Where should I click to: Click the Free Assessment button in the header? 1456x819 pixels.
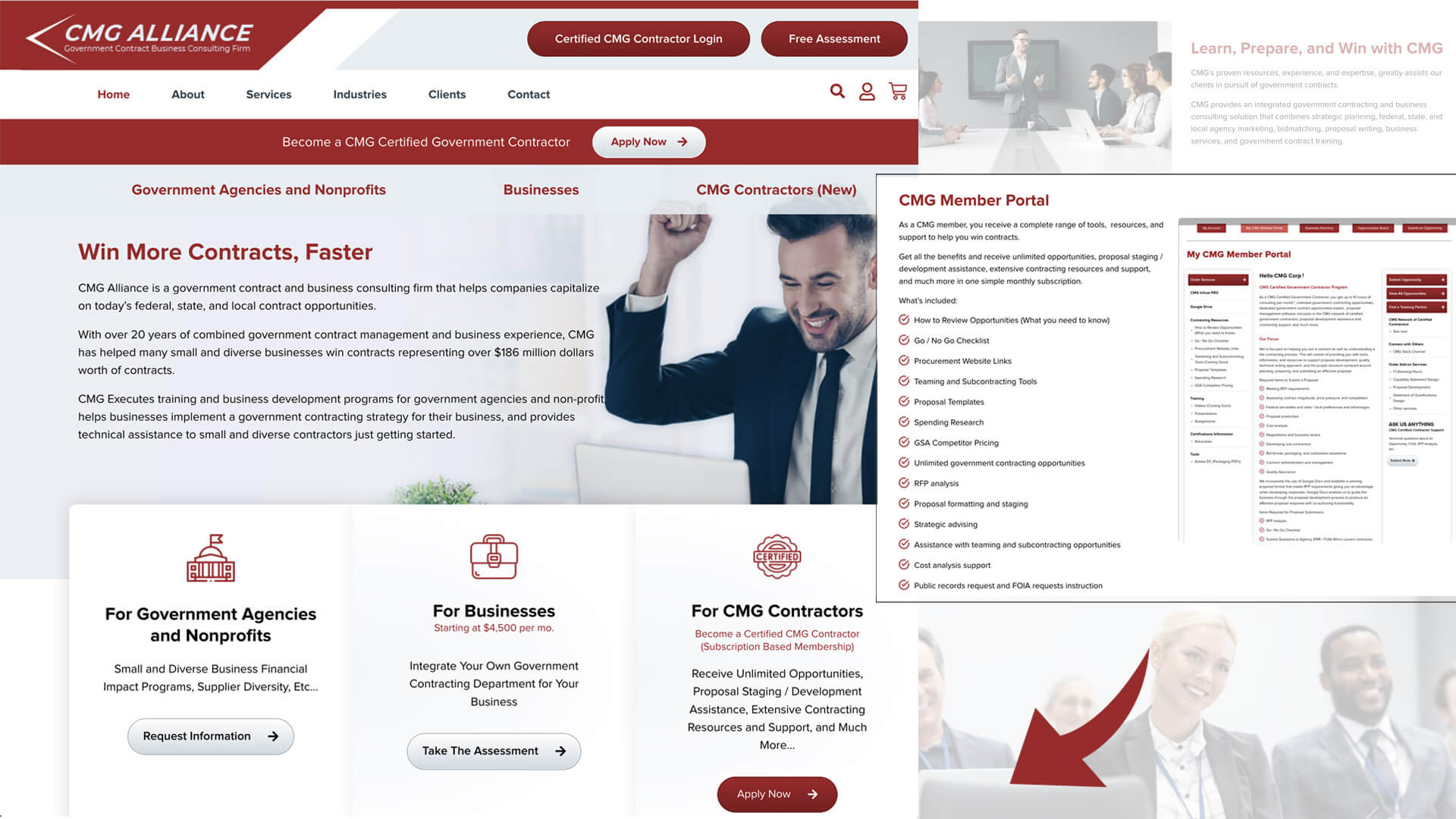point(834,38)
